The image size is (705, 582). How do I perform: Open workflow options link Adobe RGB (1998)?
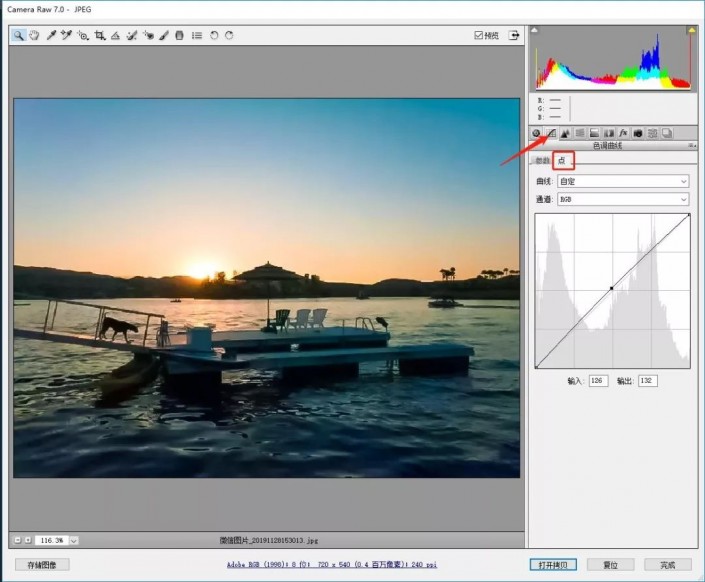(x=332, y=564)
